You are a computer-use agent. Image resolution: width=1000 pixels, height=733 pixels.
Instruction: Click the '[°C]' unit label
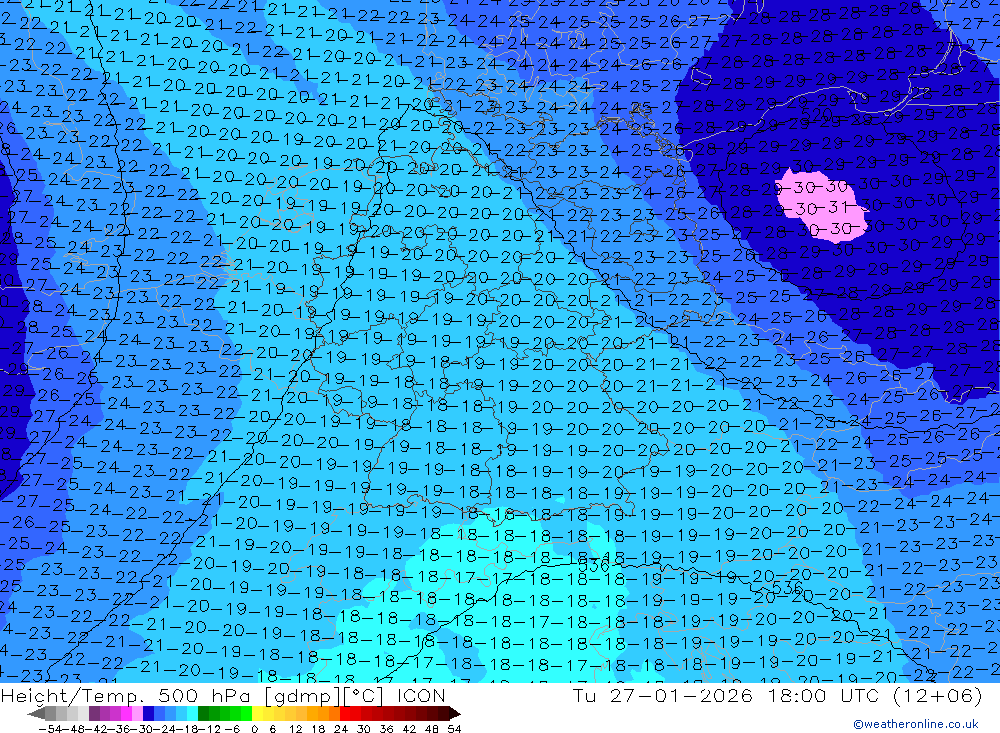tap(364, 695)
